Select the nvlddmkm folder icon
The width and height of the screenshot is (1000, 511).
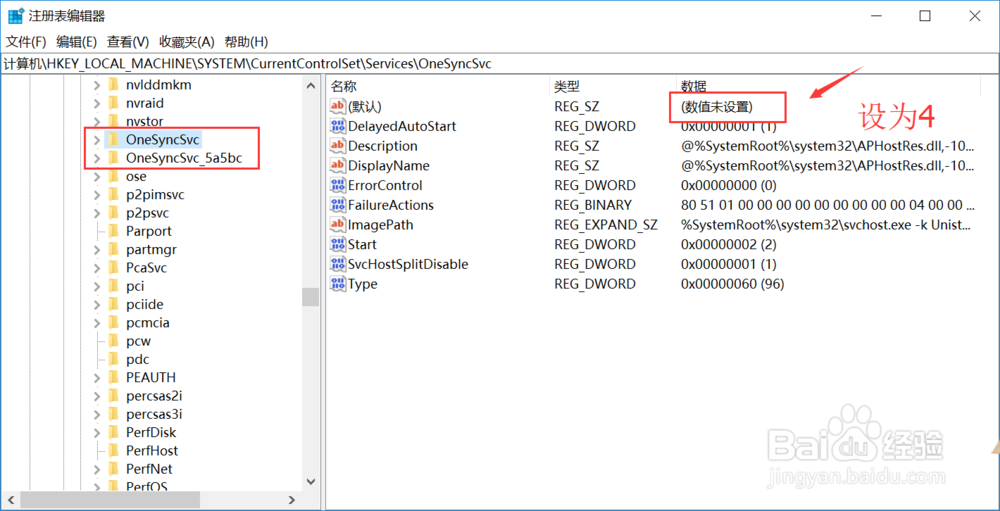coord(114,85)
